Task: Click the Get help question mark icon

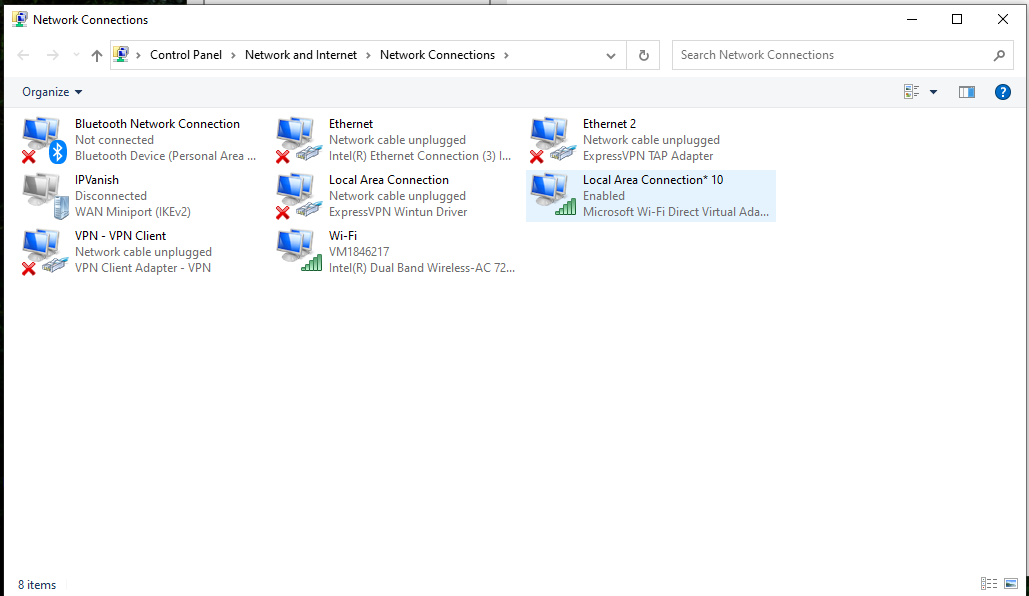Action: click(x=1002, y=92)
